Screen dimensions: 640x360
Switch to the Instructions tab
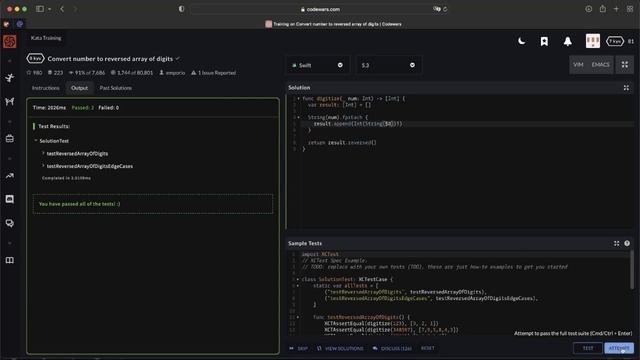pyautogui.click(x=45, y=88)
